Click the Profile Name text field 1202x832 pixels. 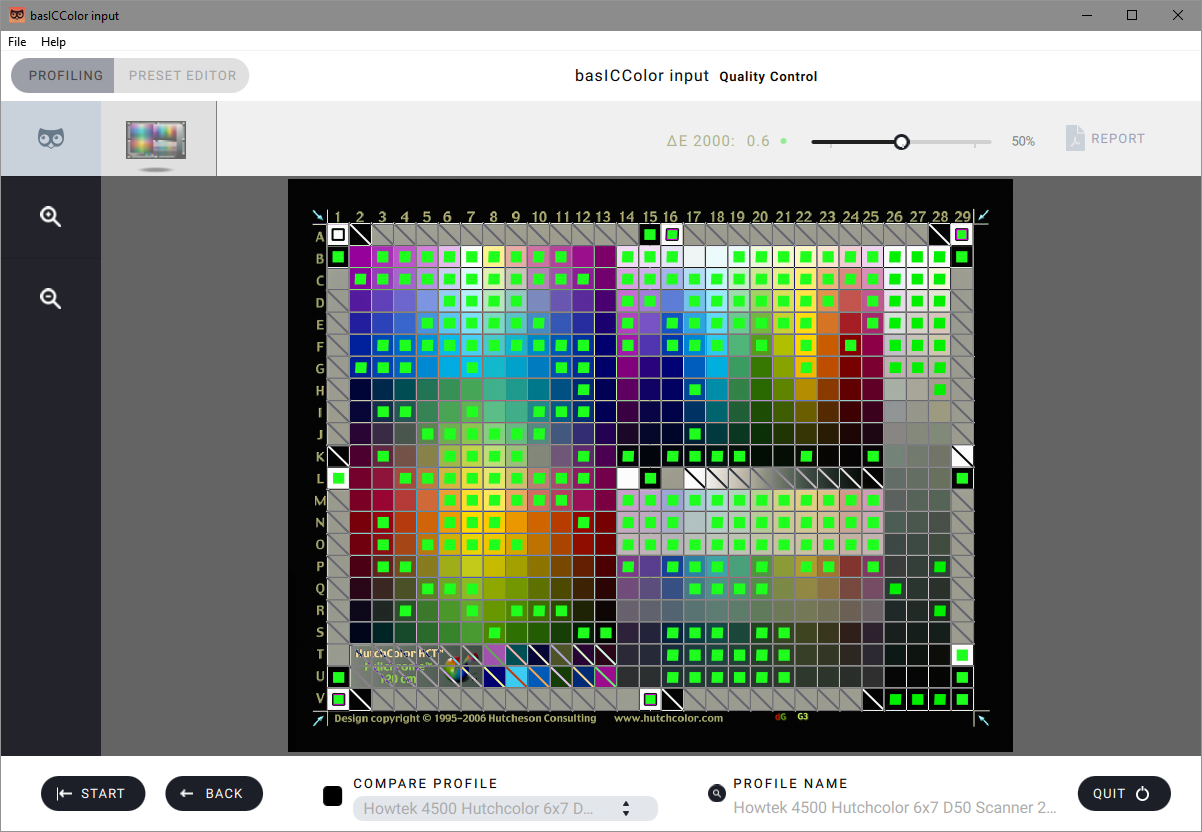tap(895, 807)
